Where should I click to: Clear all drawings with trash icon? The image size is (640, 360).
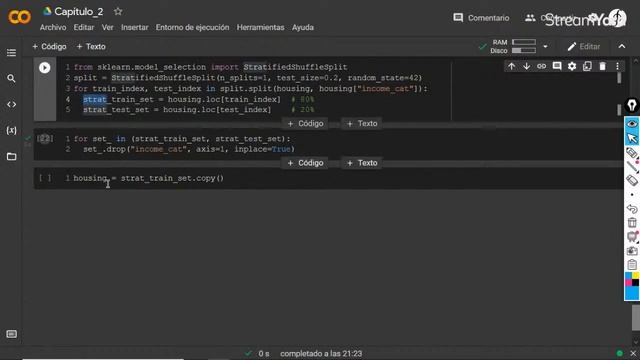pyautogui.click(x=632, y=222)
